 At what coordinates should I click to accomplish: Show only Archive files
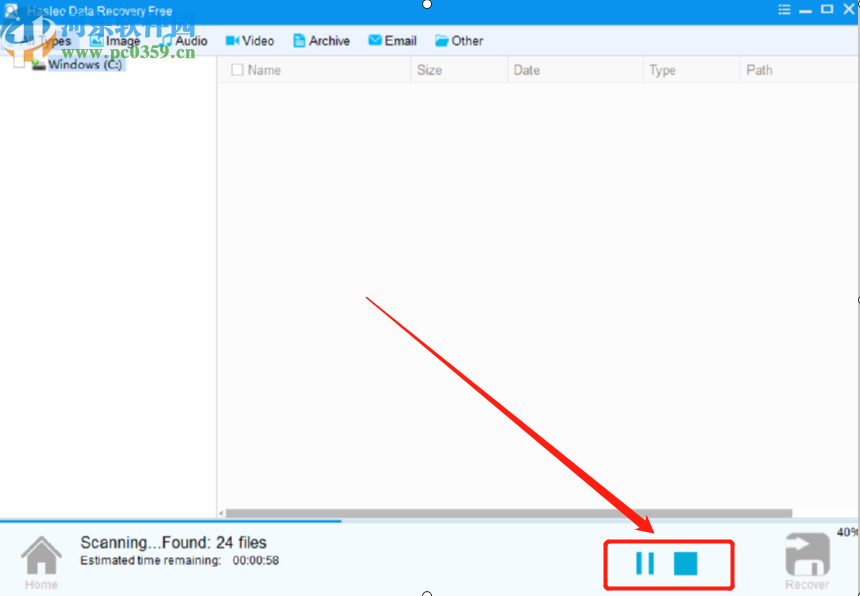tap(321, 41)
